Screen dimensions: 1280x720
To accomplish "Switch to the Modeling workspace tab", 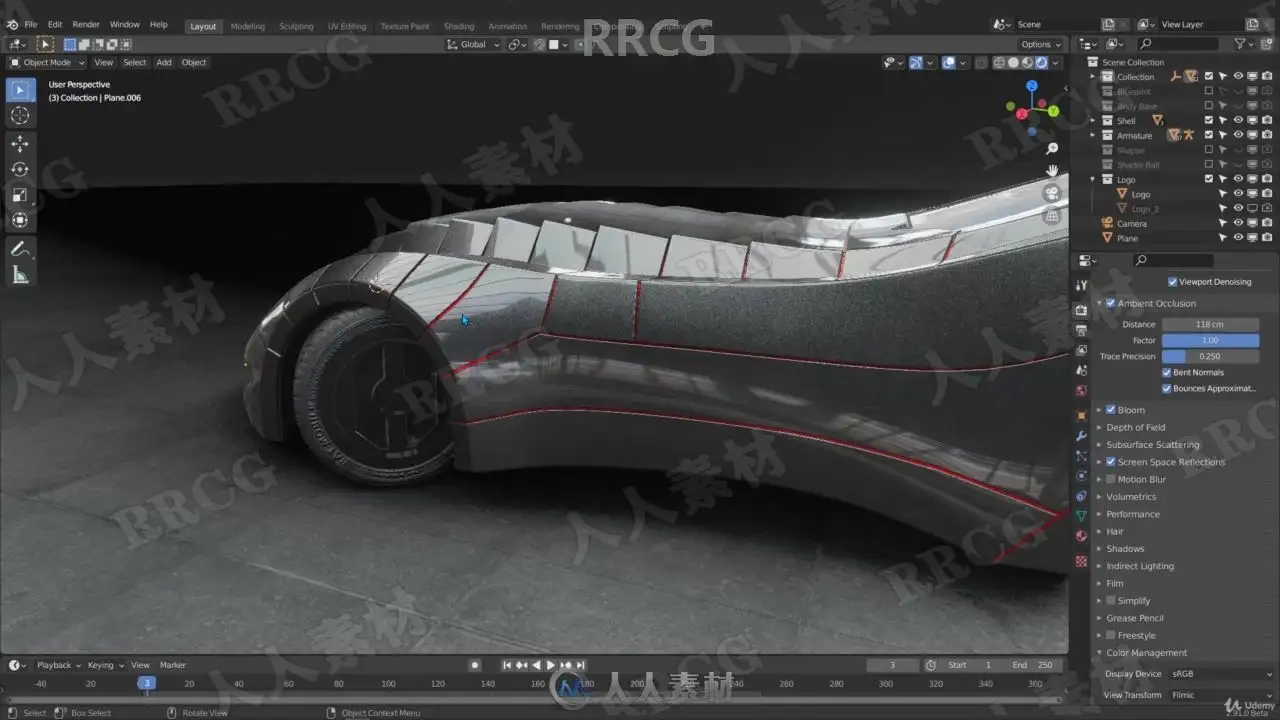I will [247, 26].
